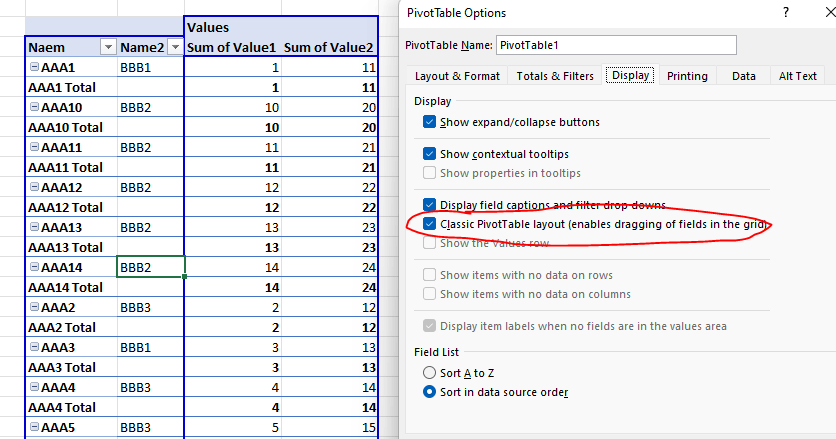Collapse the AAA10 row group
Viewport: 836px width, 439px height.
(x=34, y=107)
